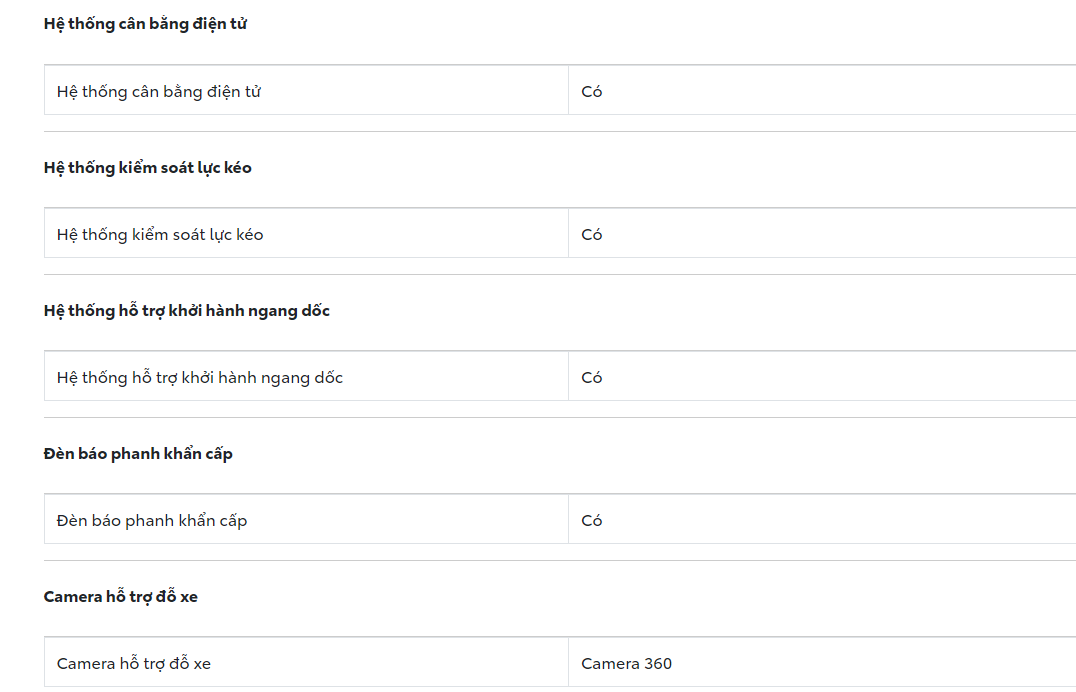Click the bold Hệ thống hỗ trợ khởi hành ngang dốc heading
Viewport: 1076px width, 692px height.
[x=187, y=311]
